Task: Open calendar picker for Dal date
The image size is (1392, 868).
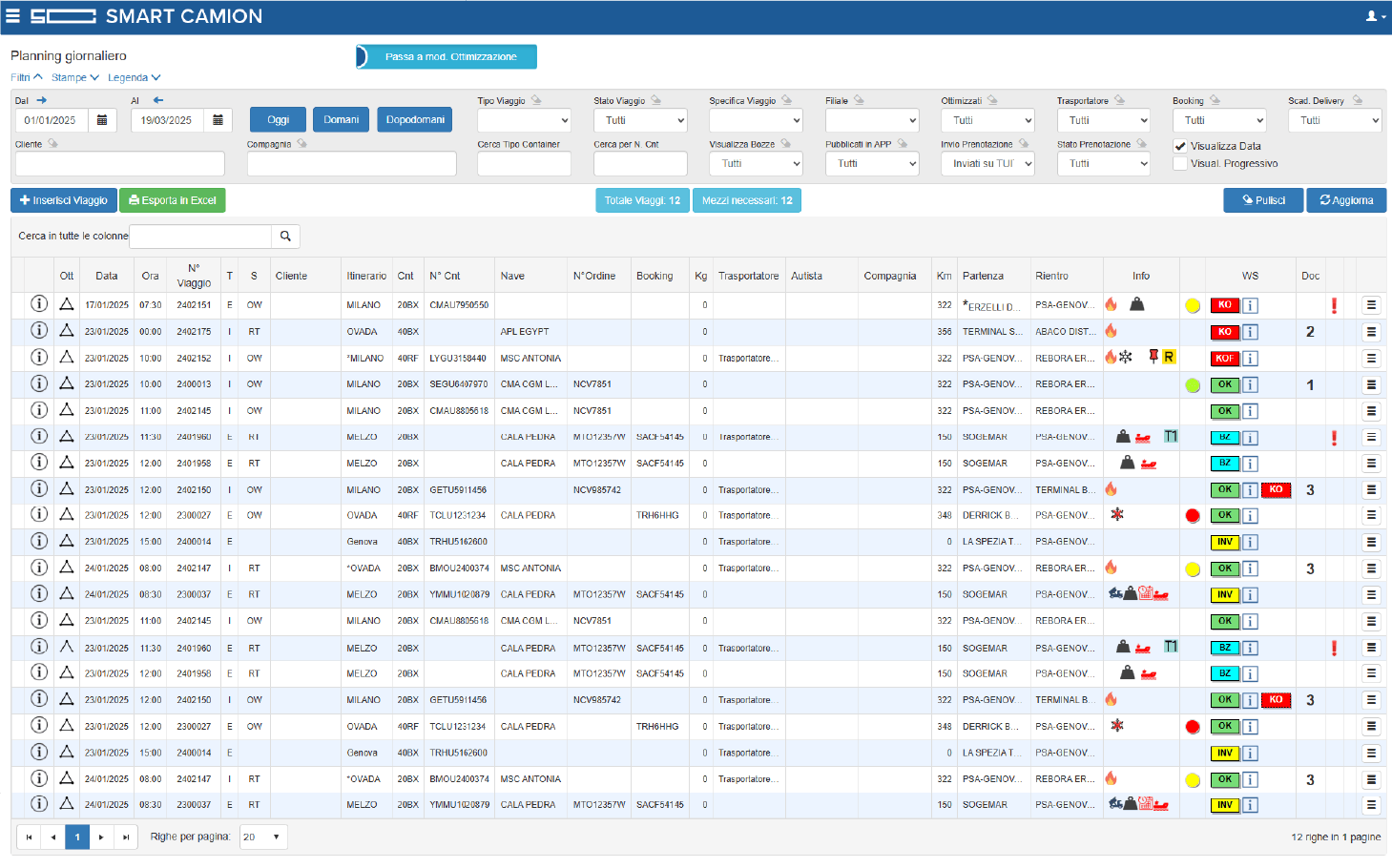Action: point(102,120)
